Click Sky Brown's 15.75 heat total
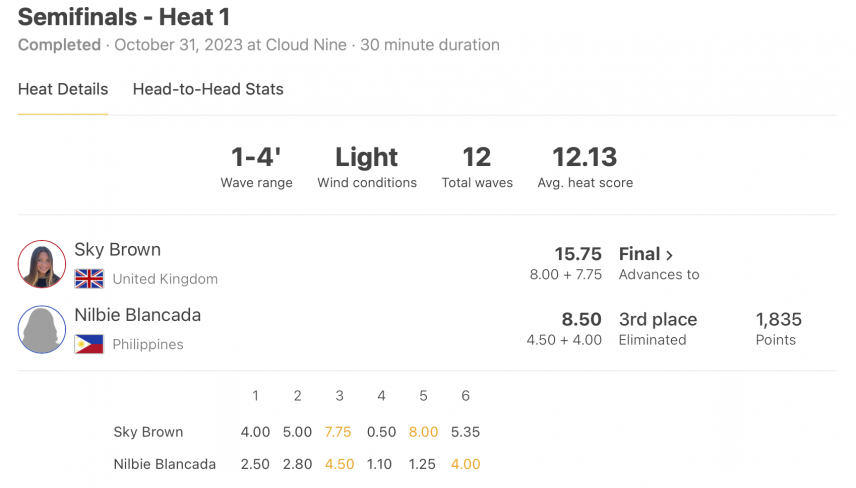 point(578,254)
